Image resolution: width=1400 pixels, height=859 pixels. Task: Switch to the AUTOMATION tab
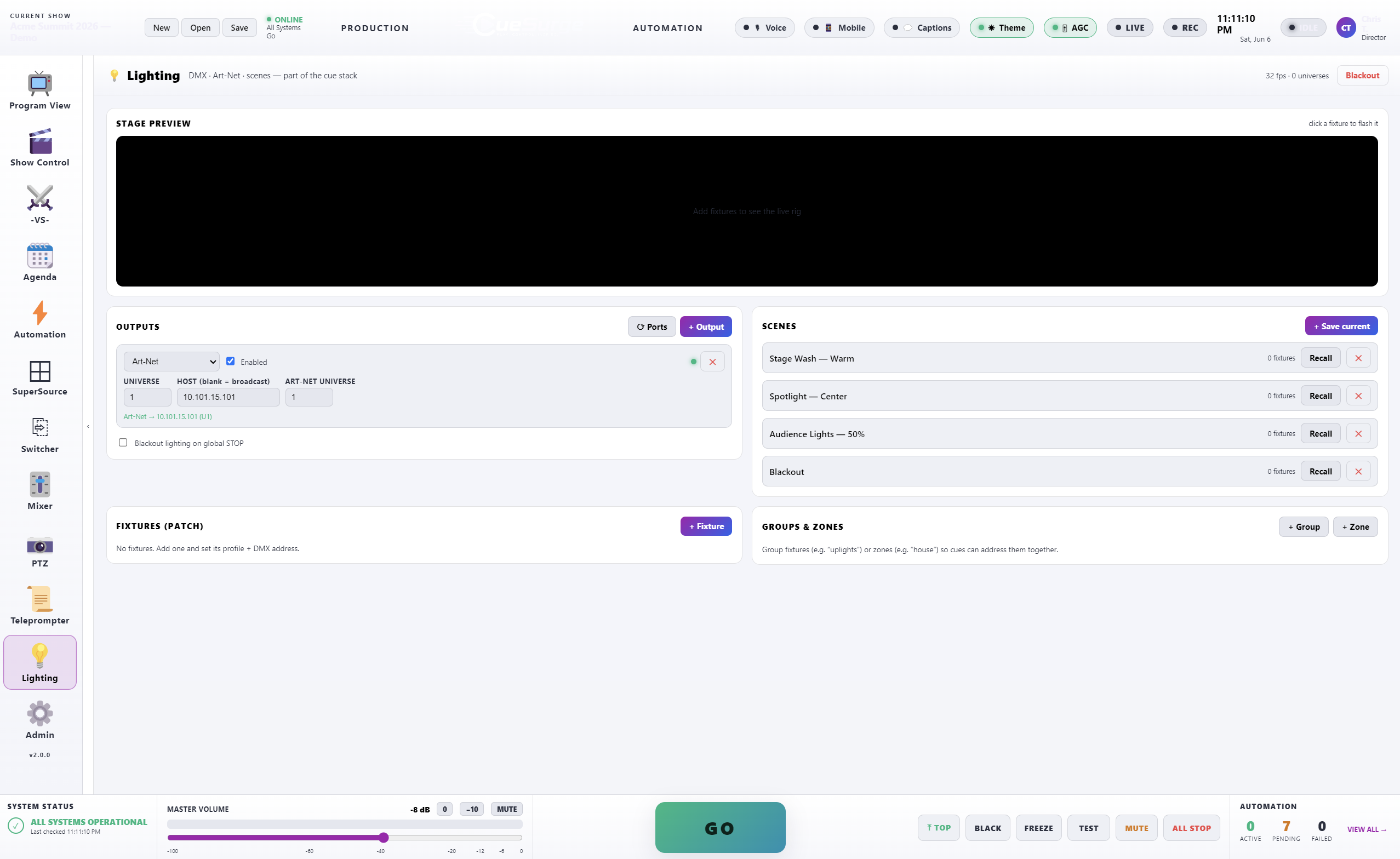point(667,28)
